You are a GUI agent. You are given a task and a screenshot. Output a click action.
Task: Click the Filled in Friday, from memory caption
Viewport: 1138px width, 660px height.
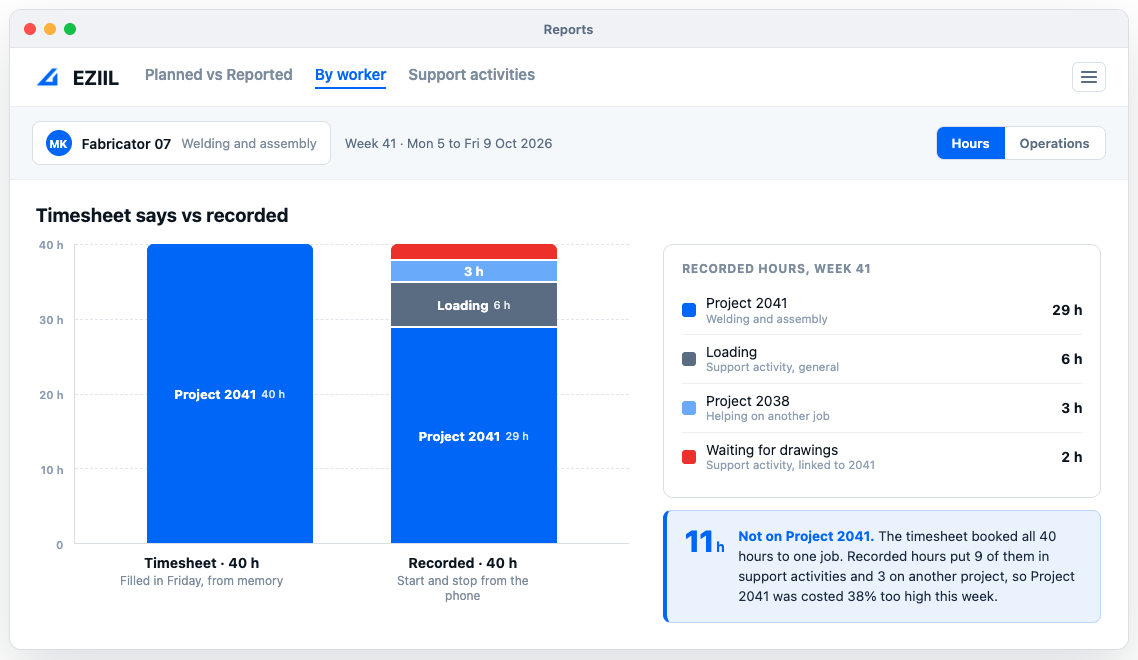point(202,581)
